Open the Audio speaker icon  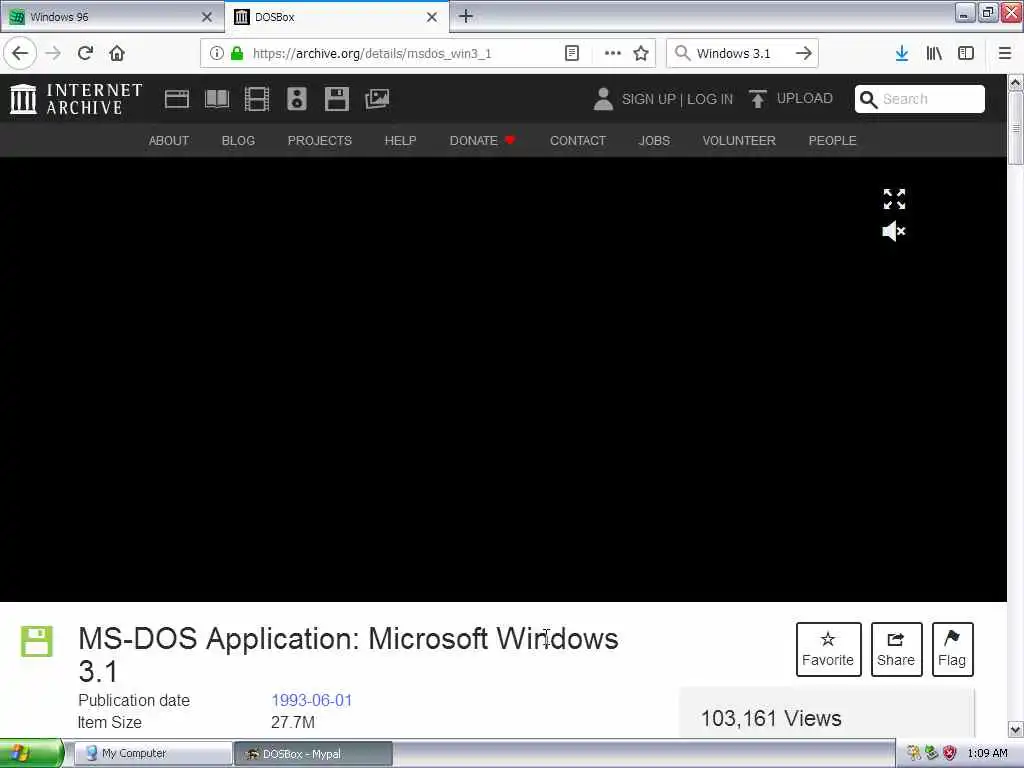(296, 99)
